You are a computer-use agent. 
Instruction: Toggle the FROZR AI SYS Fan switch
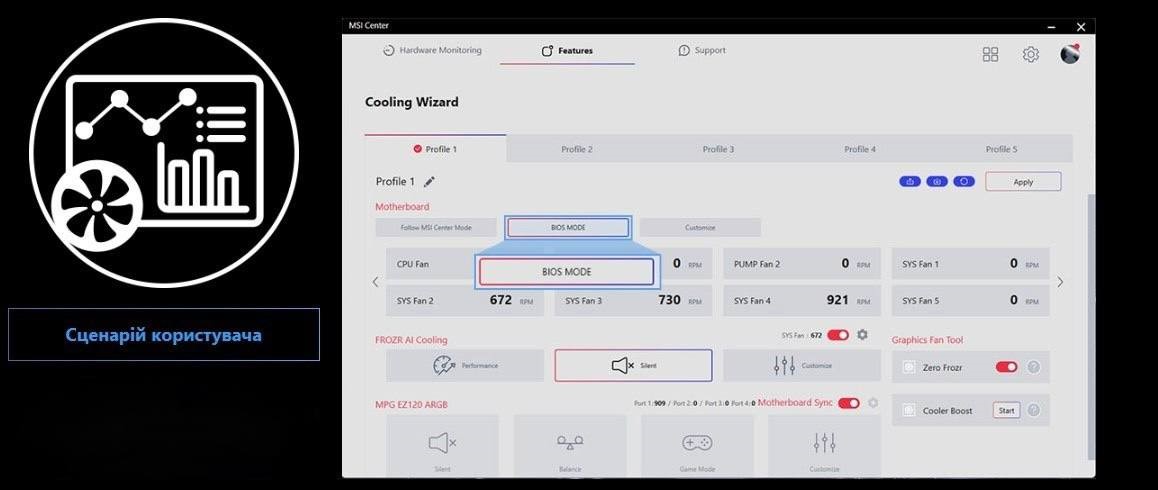click(838, 336)
